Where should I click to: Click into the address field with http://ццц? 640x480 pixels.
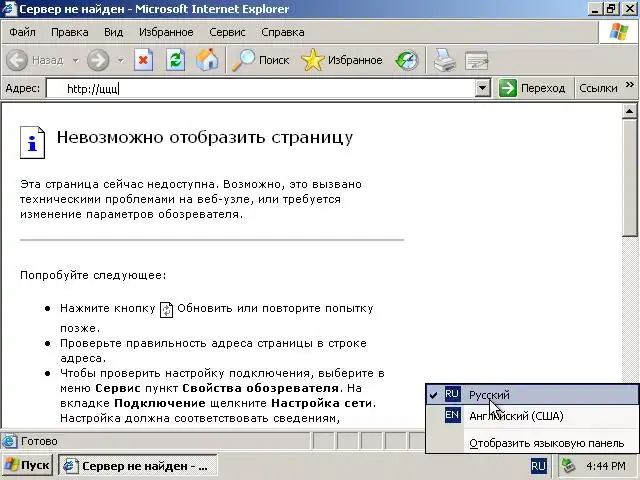[x=261, y=88]
